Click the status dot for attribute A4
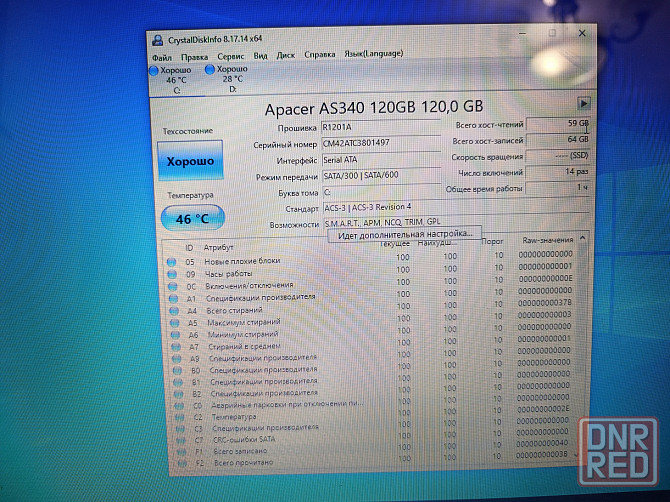The height and width of the screenshot is (502, 670). [174, 311]
